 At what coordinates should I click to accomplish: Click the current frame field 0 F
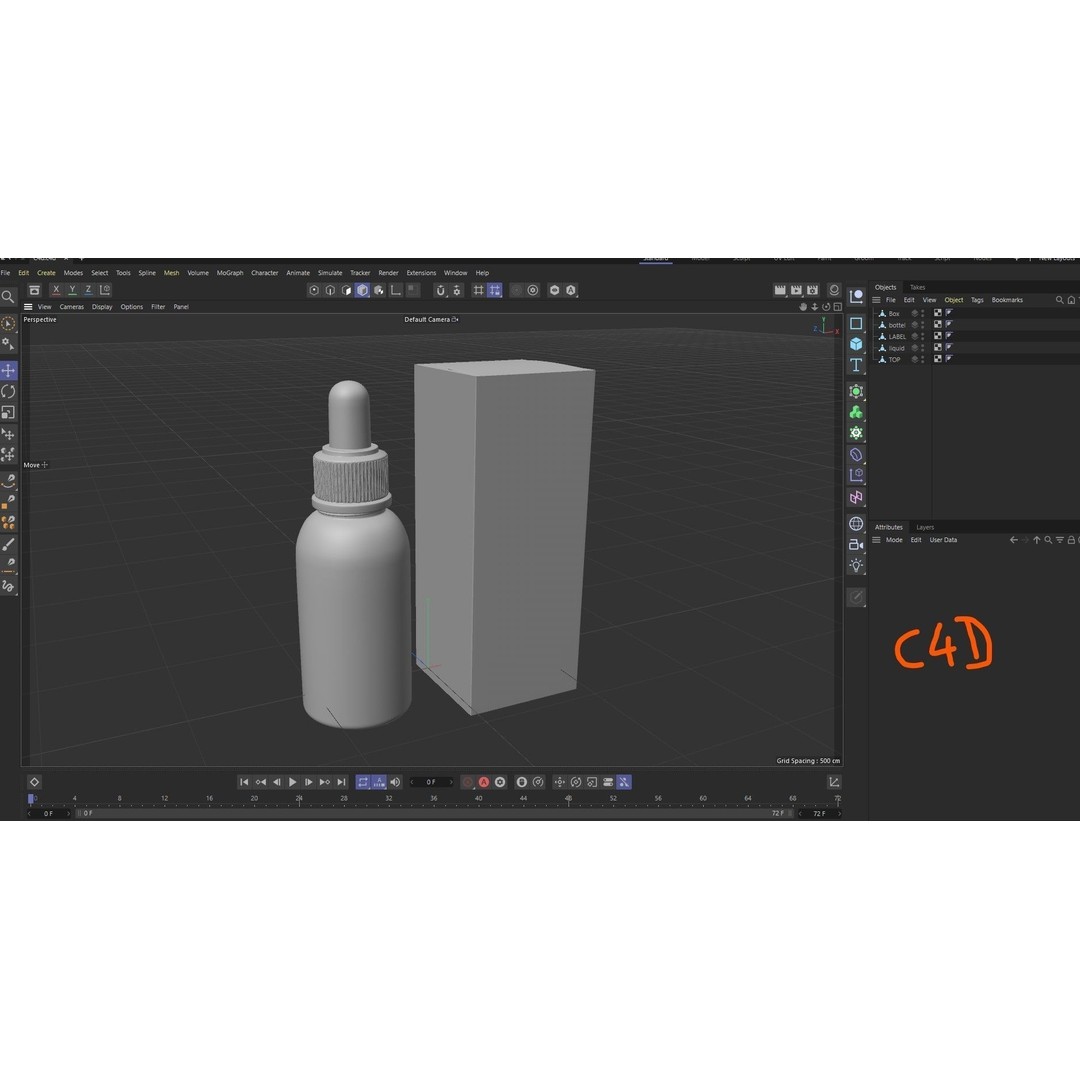[430, 782]
